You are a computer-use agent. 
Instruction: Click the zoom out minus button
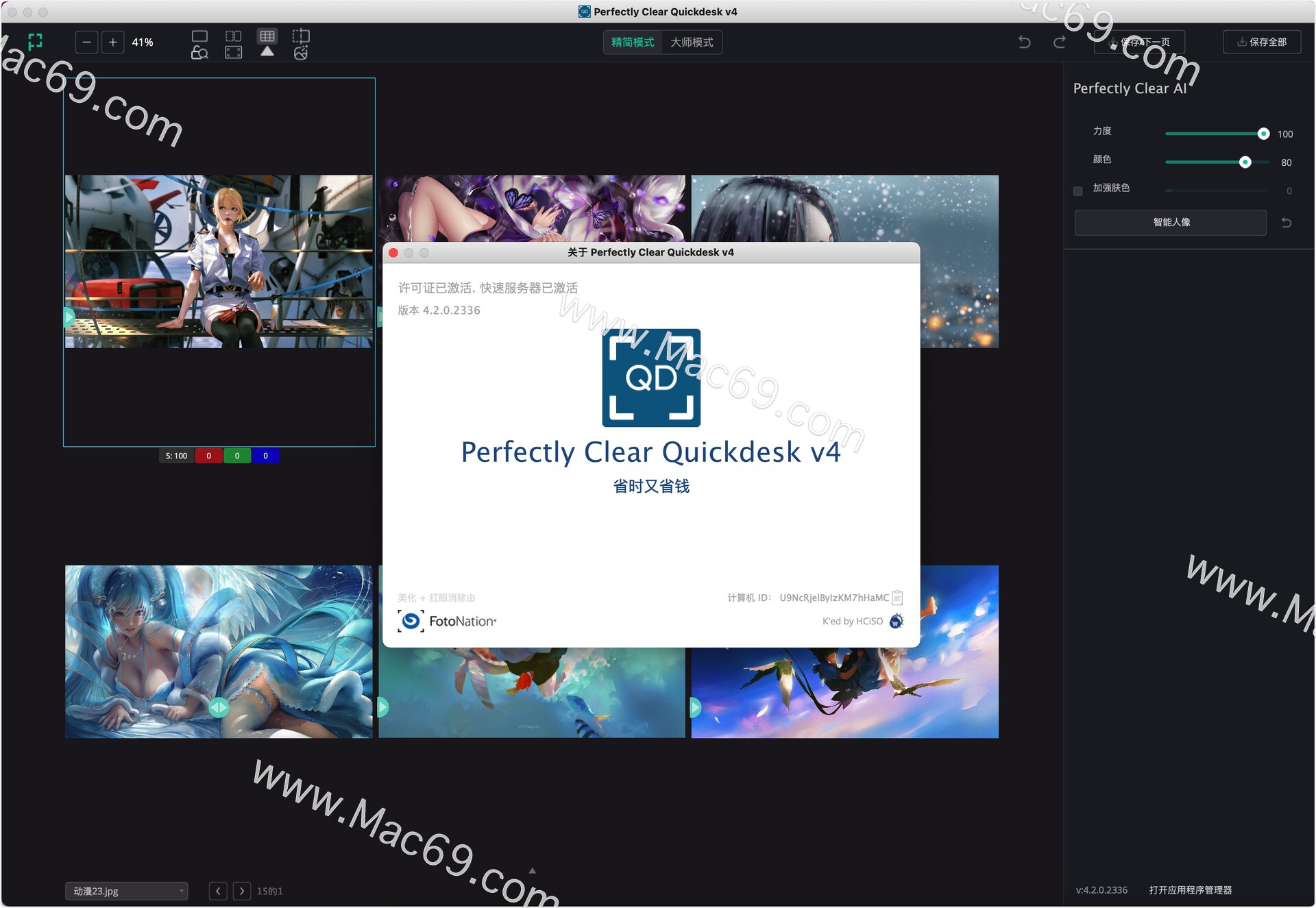86,42
